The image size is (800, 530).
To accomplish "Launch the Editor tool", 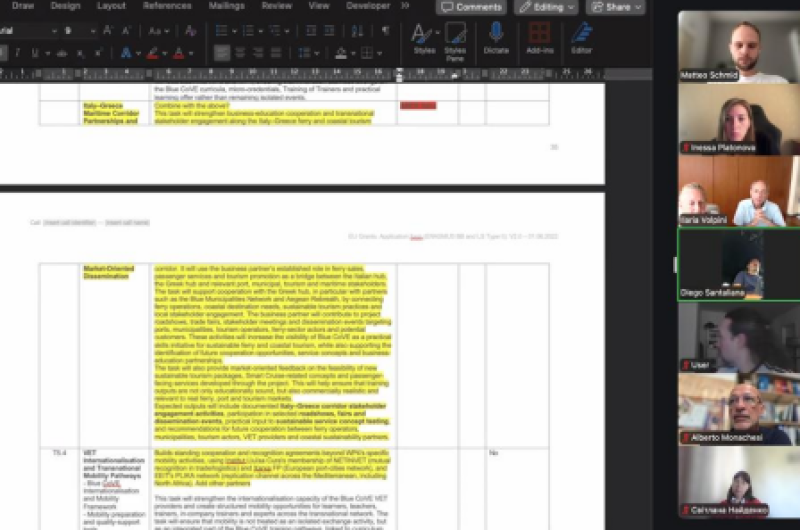I will pyautogui.click(x=581, y=39).
